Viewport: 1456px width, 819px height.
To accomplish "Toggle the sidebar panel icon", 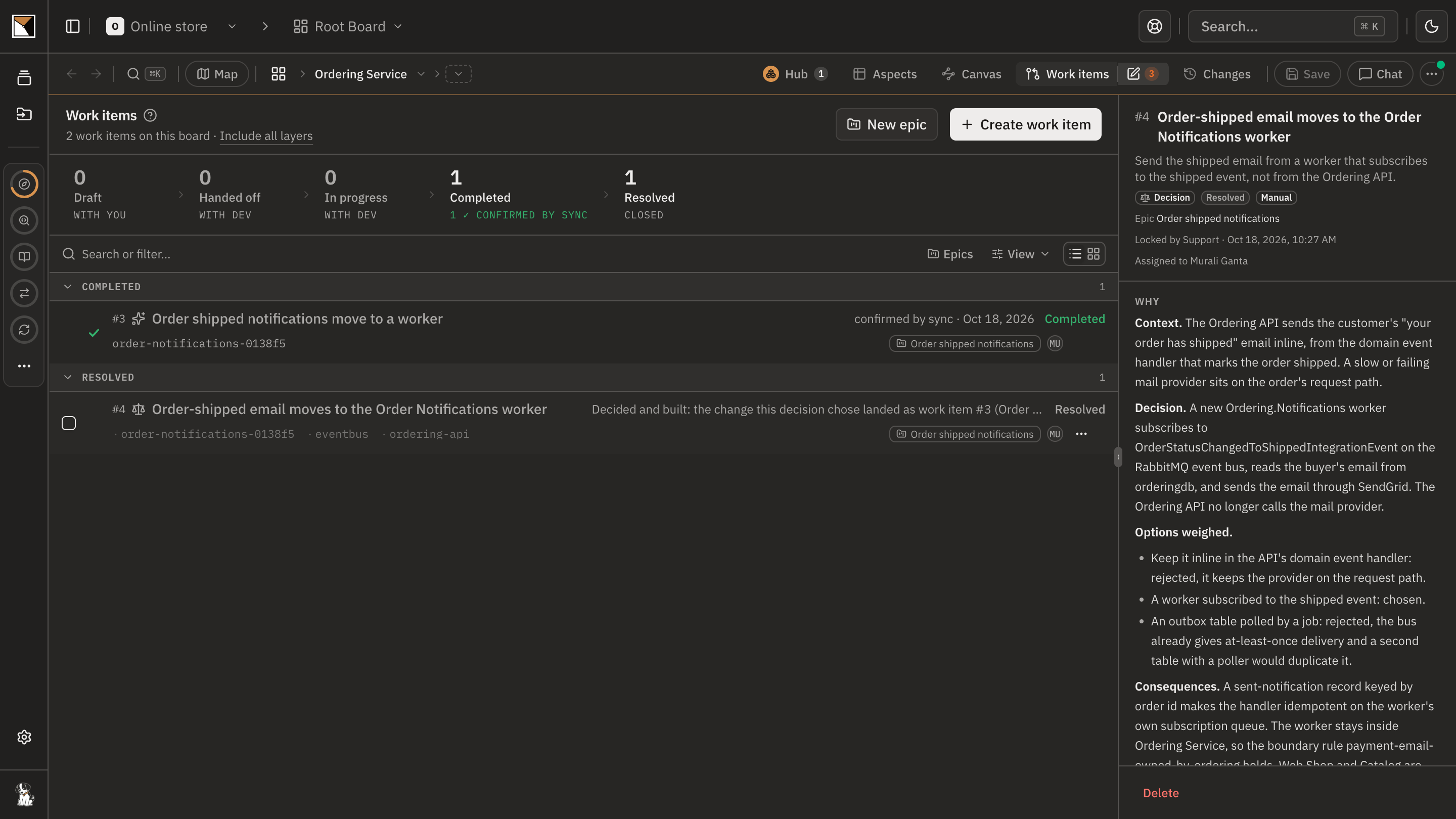I will tap(72, 27).
